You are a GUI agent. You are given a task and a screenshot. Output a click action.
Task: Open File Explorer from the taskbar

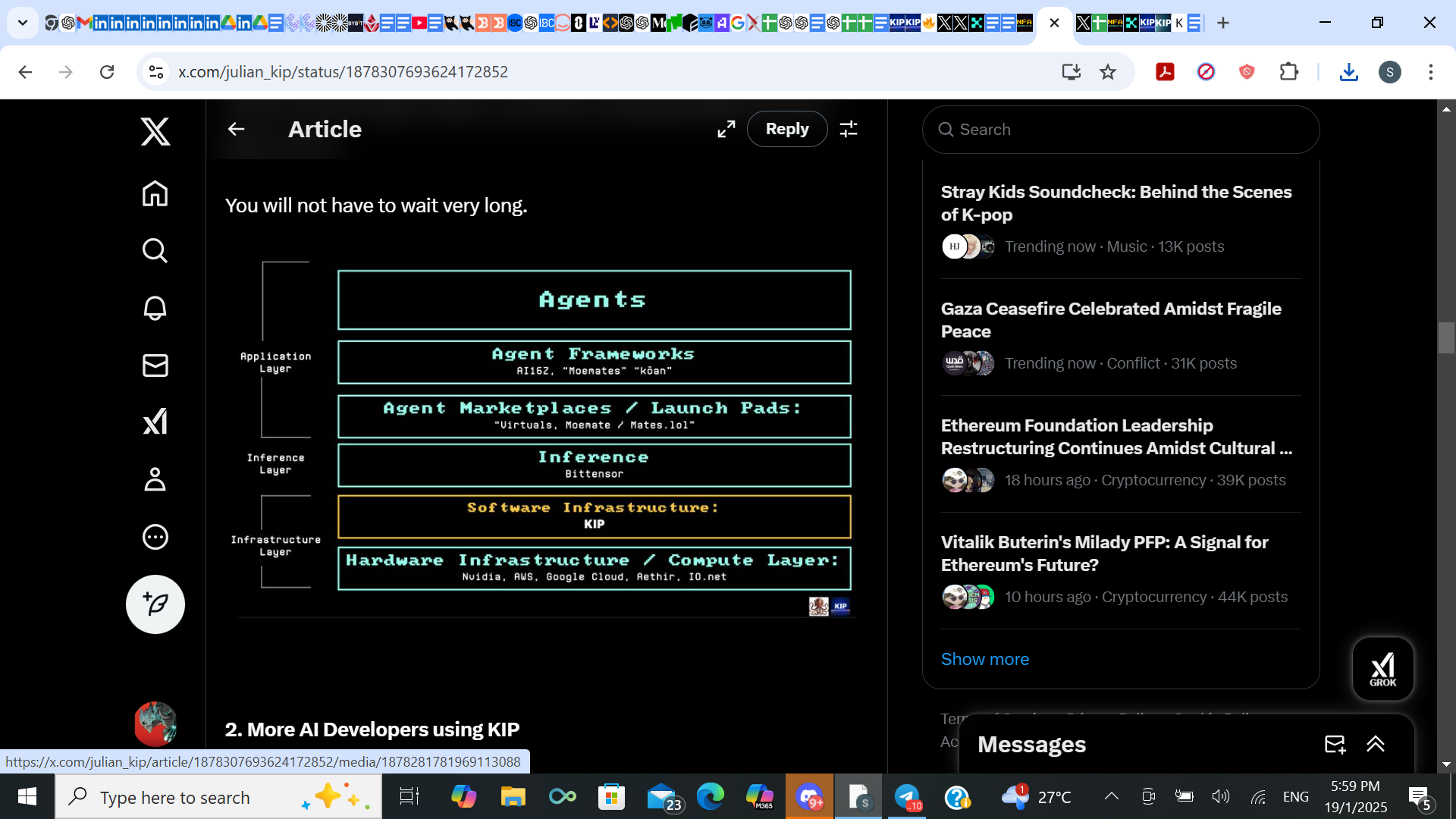pos(513,796)
